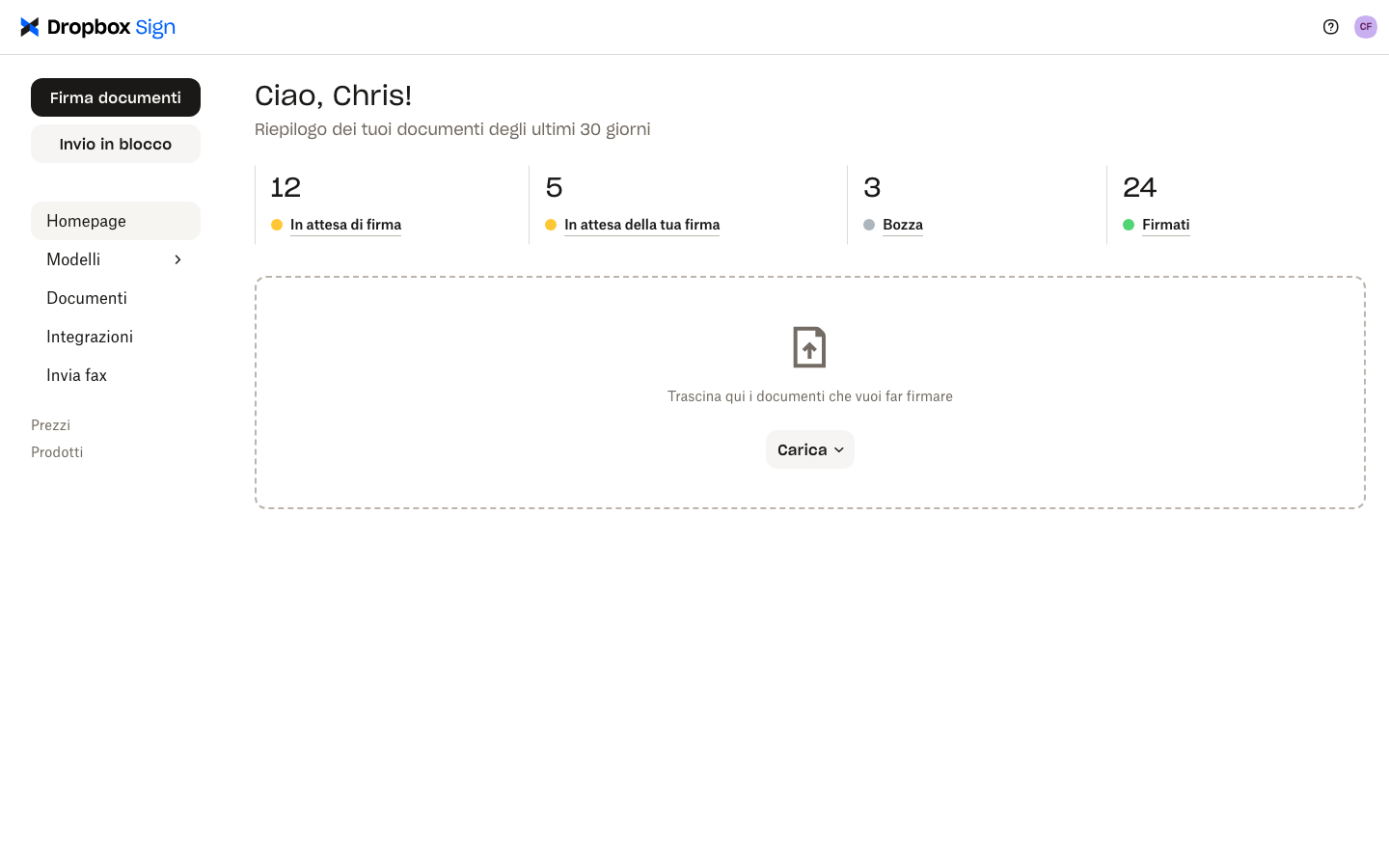View the Firmati documents link
The image size is (1389, 868).
click(x=1165, y=225)
